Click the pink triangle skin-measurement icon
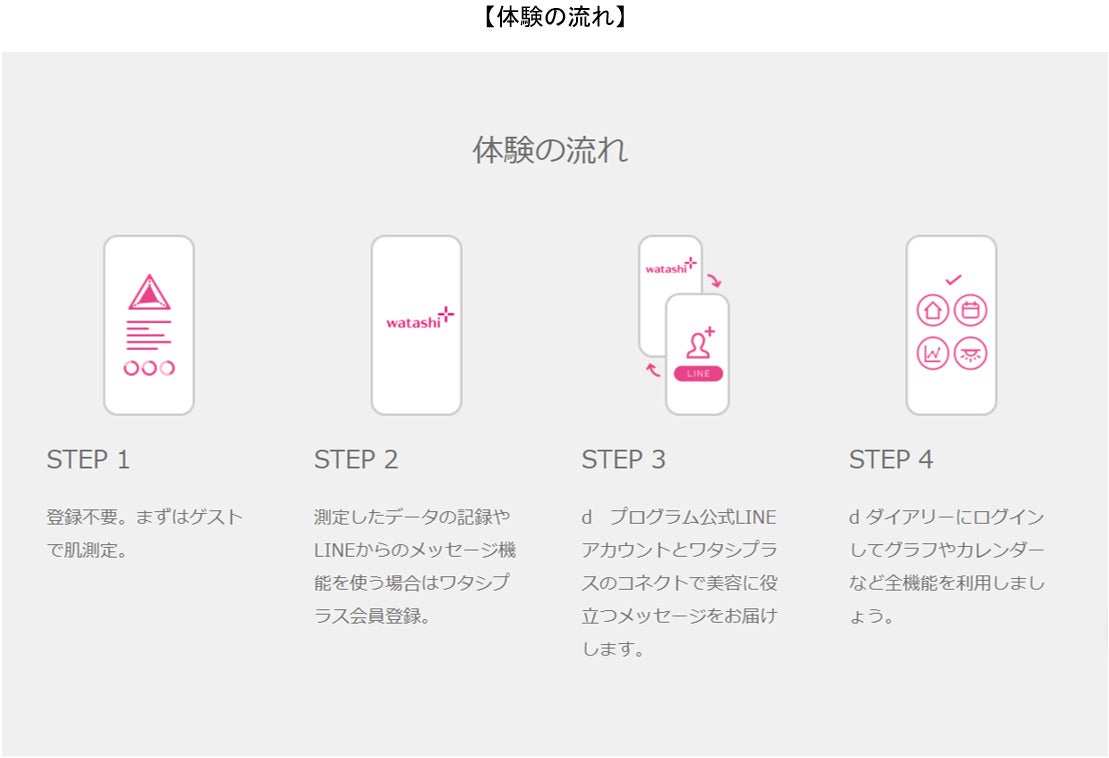This screenshot has width=1109, height=758. pyautogui.click(x=149, y=292)
